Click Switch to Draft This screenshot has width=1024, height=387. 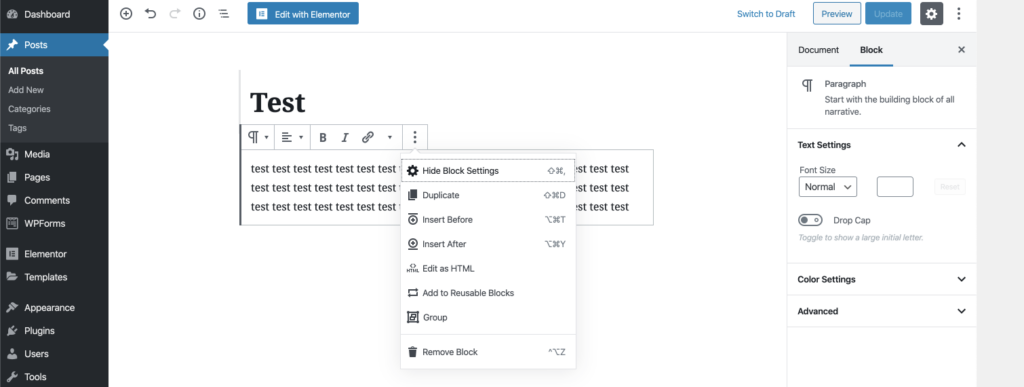pyautogui.click(x=766, y=14)
